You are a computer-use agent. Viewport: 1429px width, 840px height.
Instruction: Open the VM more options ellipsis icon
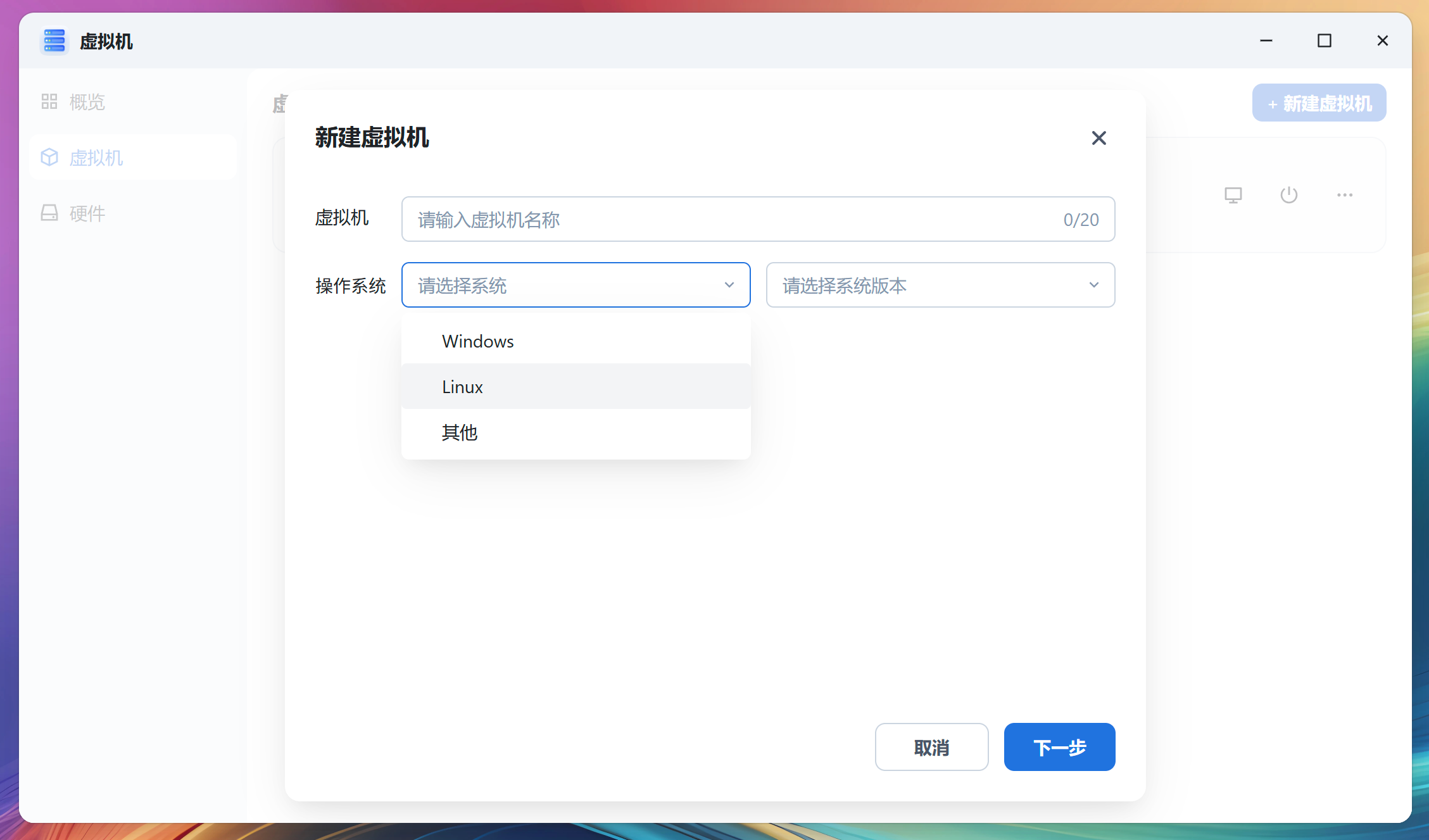click(1345, 195)
